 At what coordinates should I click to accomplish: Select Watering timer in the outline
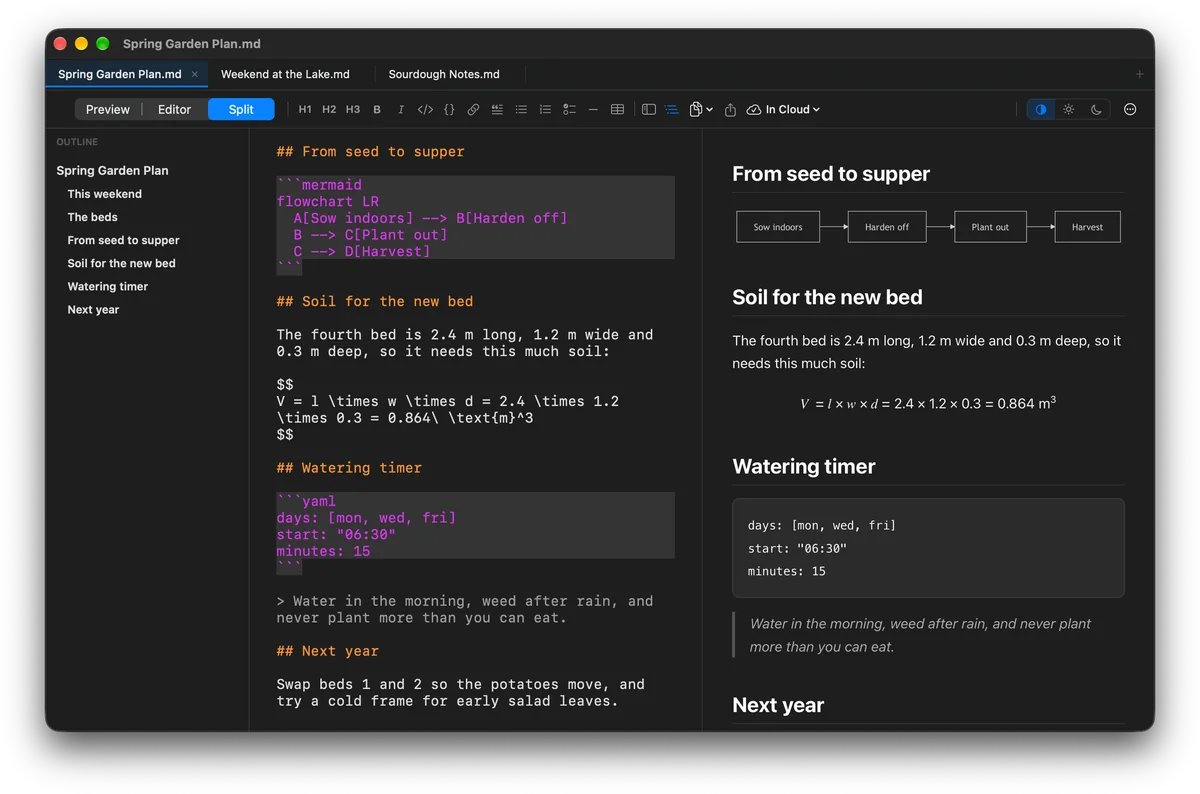(x=107, y=286)
